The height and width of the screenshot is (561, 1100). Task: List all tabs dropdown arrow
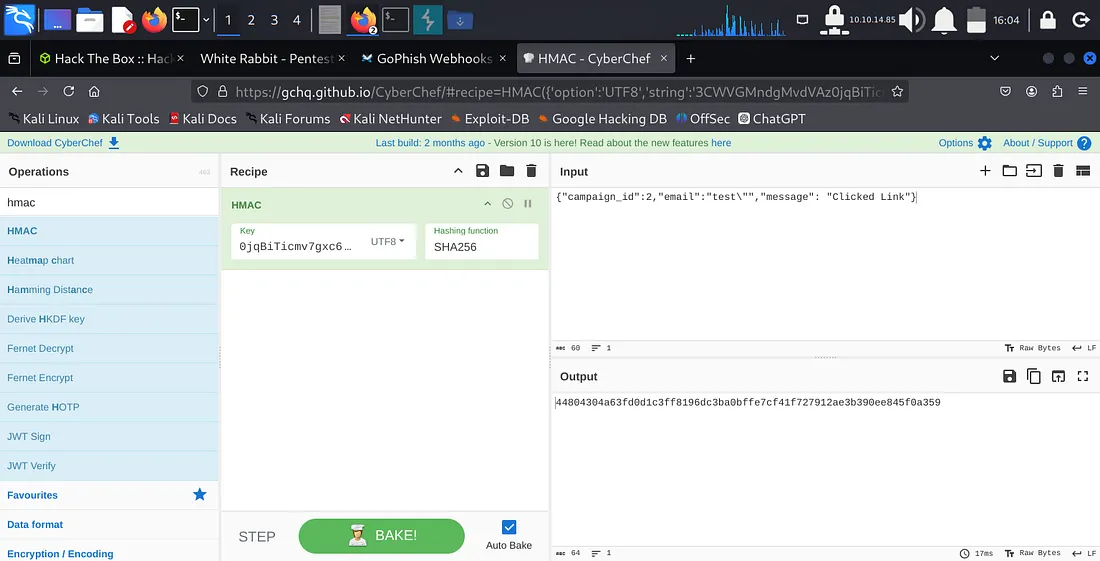(x=994, y=58)
